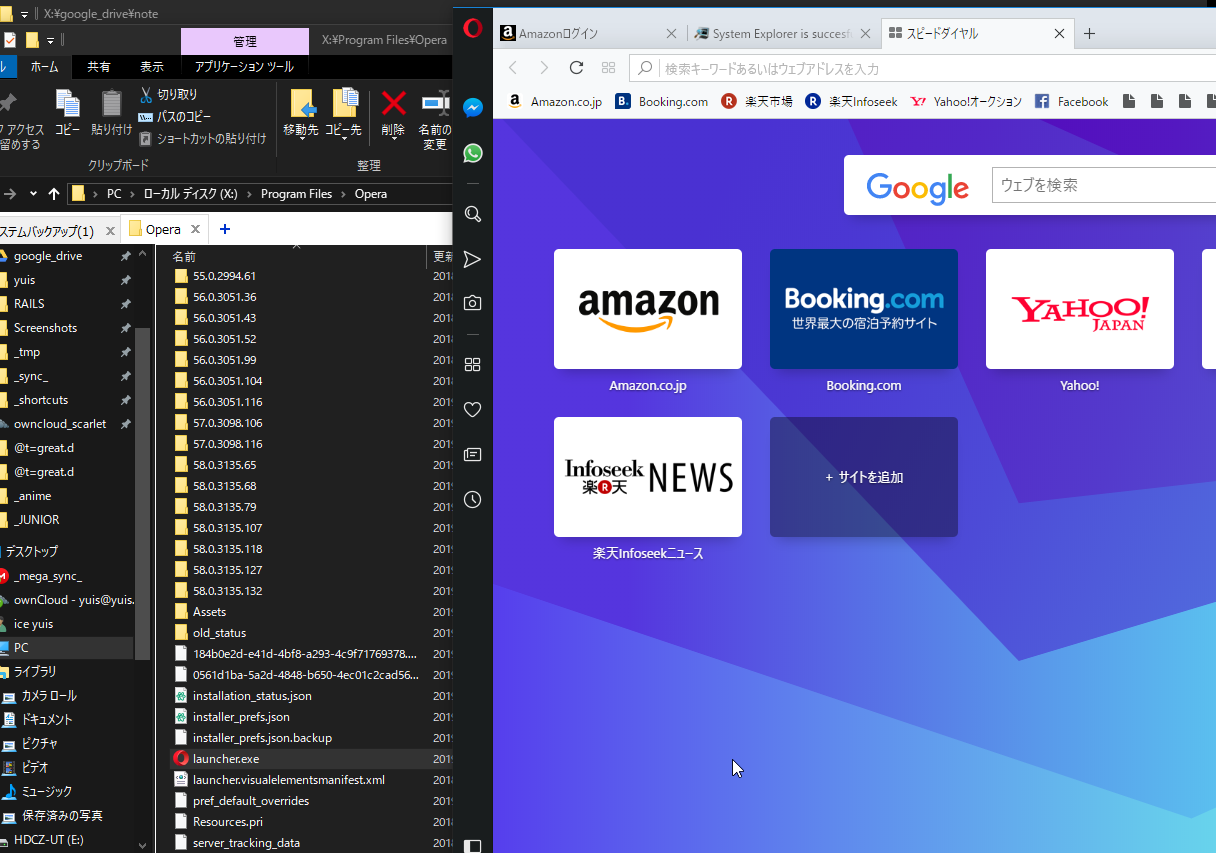Click the + サイトを追加 tile
The image size is (1216, 853).
pyautogui.click(x=864, y=477)
